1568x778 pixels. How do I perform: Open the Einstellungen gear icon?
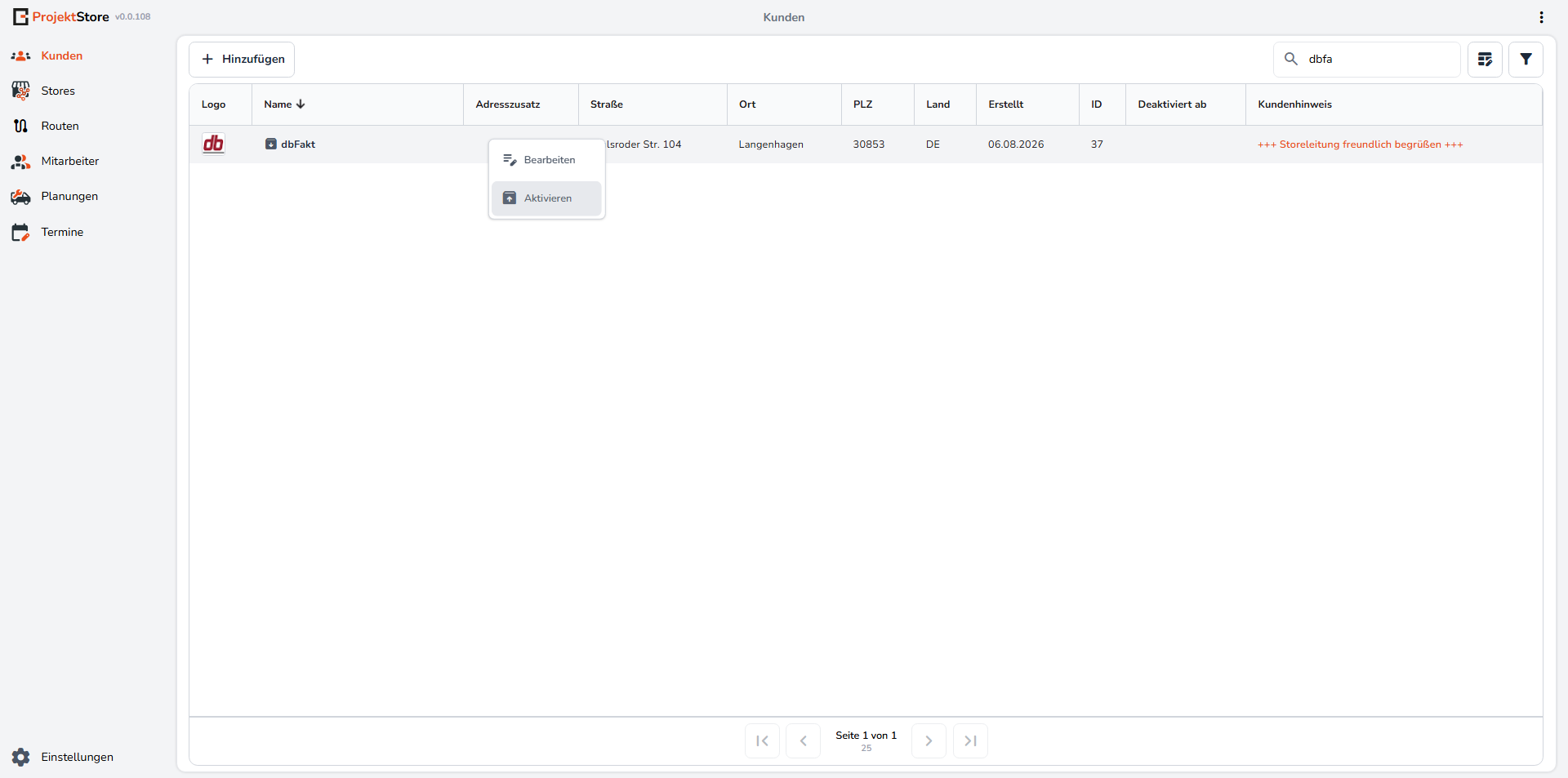pos(20,757)
